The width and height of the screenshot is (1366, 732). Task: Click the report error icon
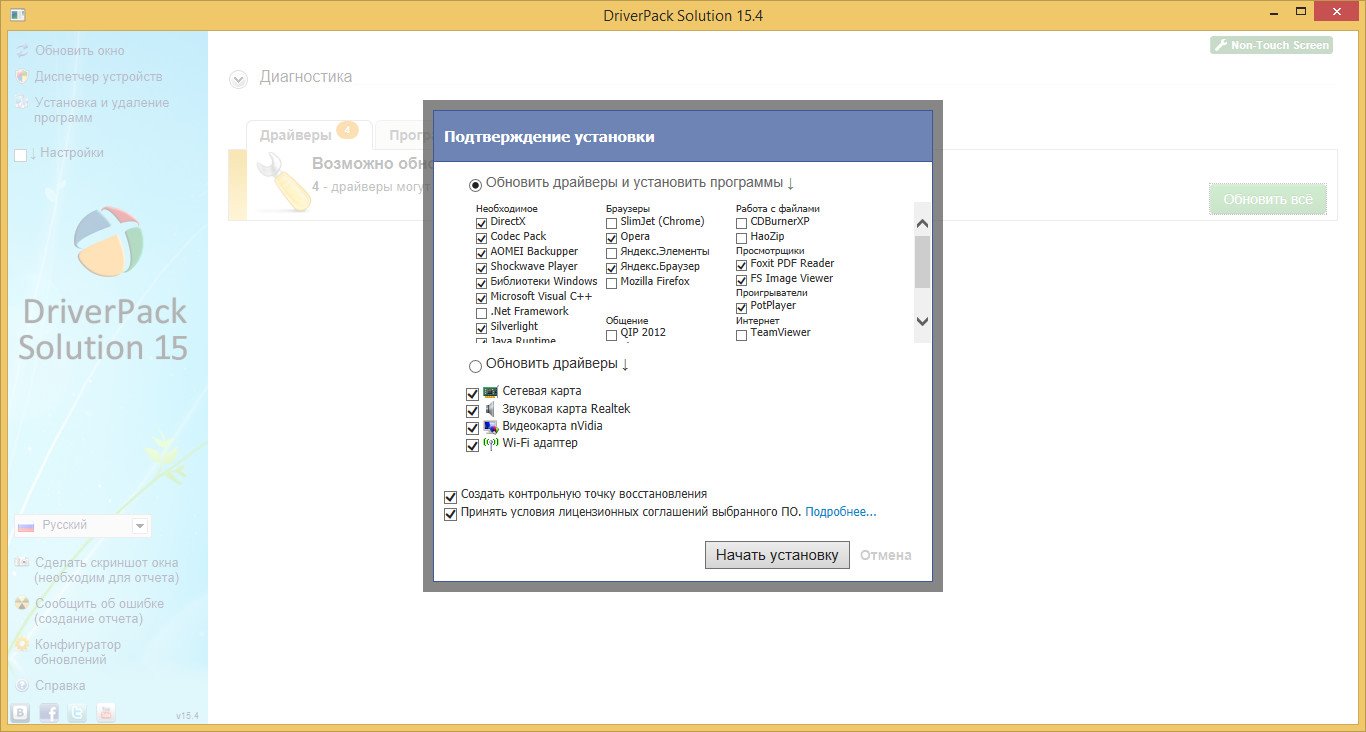[x=22, y=604]
